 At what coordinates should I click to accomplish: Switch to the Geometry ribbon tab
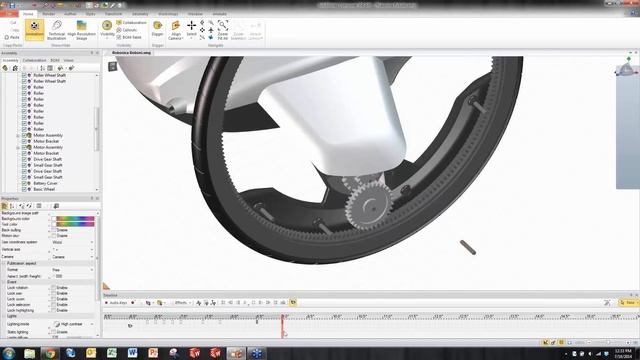tap(140, 14)
